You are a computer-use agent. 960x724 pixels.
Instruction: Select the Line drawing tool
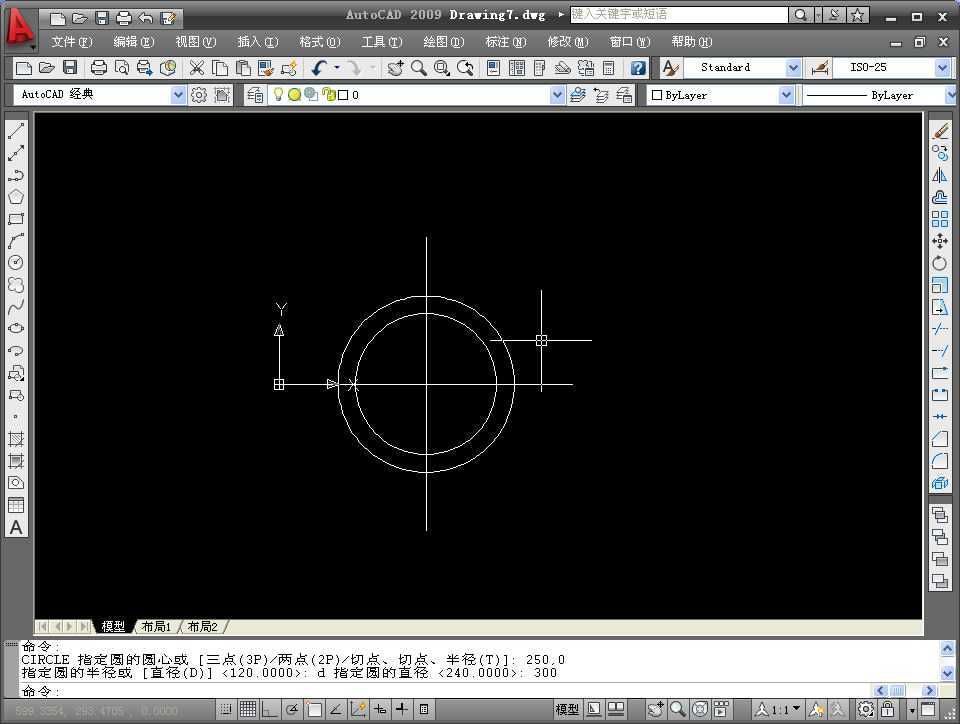click(x=16, y=131)
